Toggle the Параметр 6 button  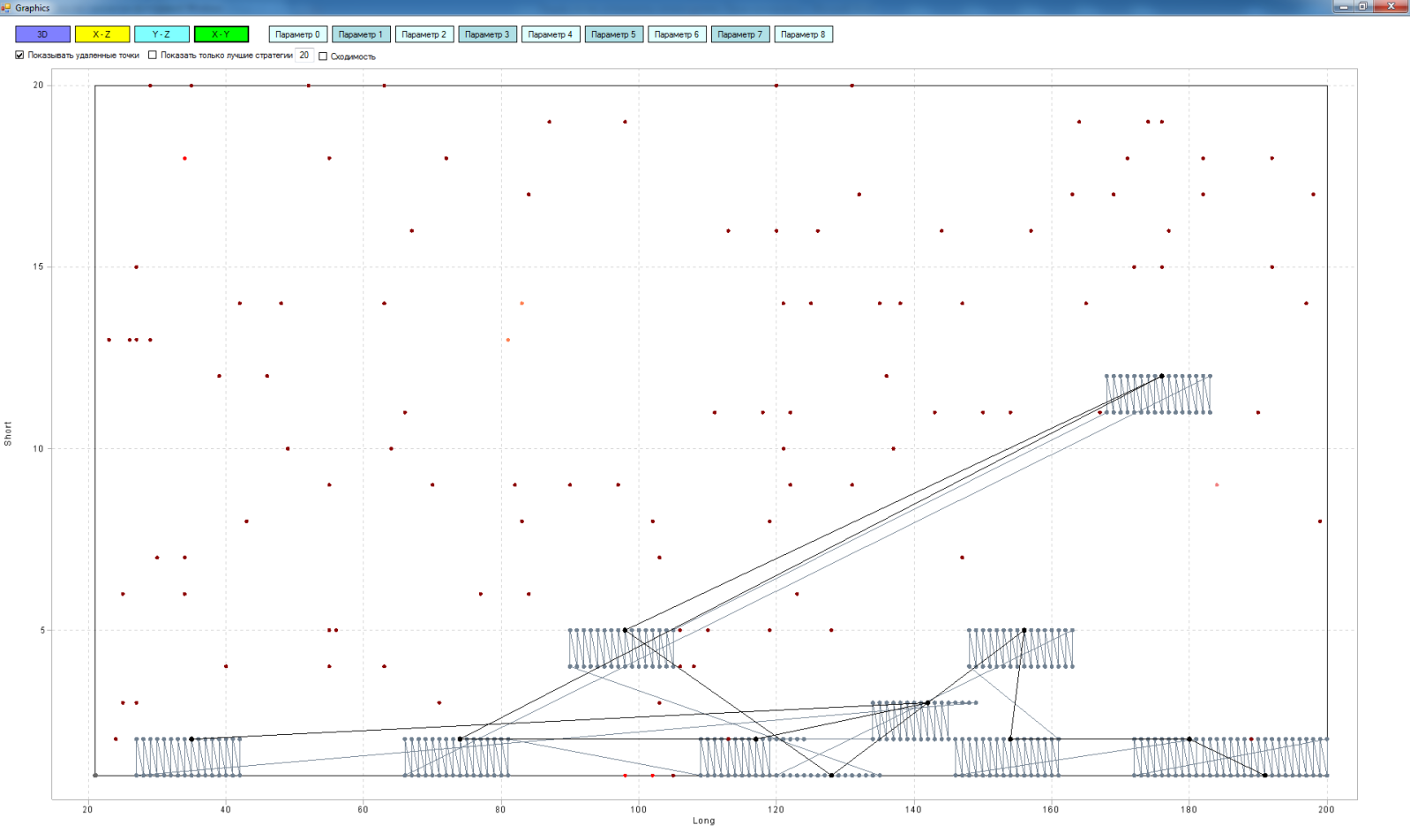tap(677, 34)
